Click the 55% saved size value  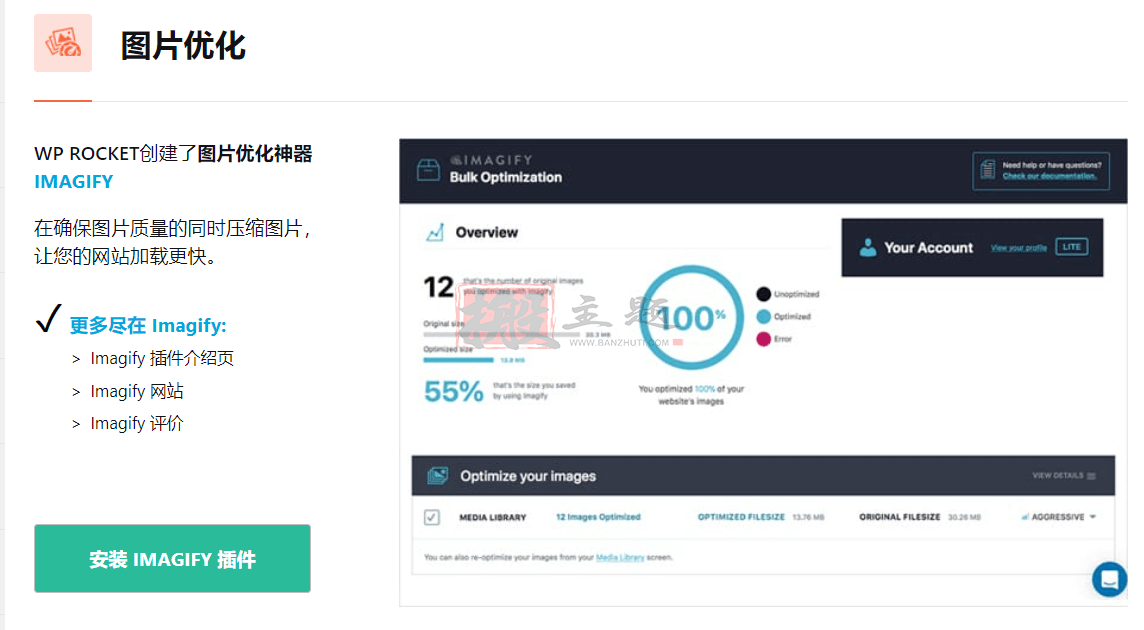click(x=453, y=392)
